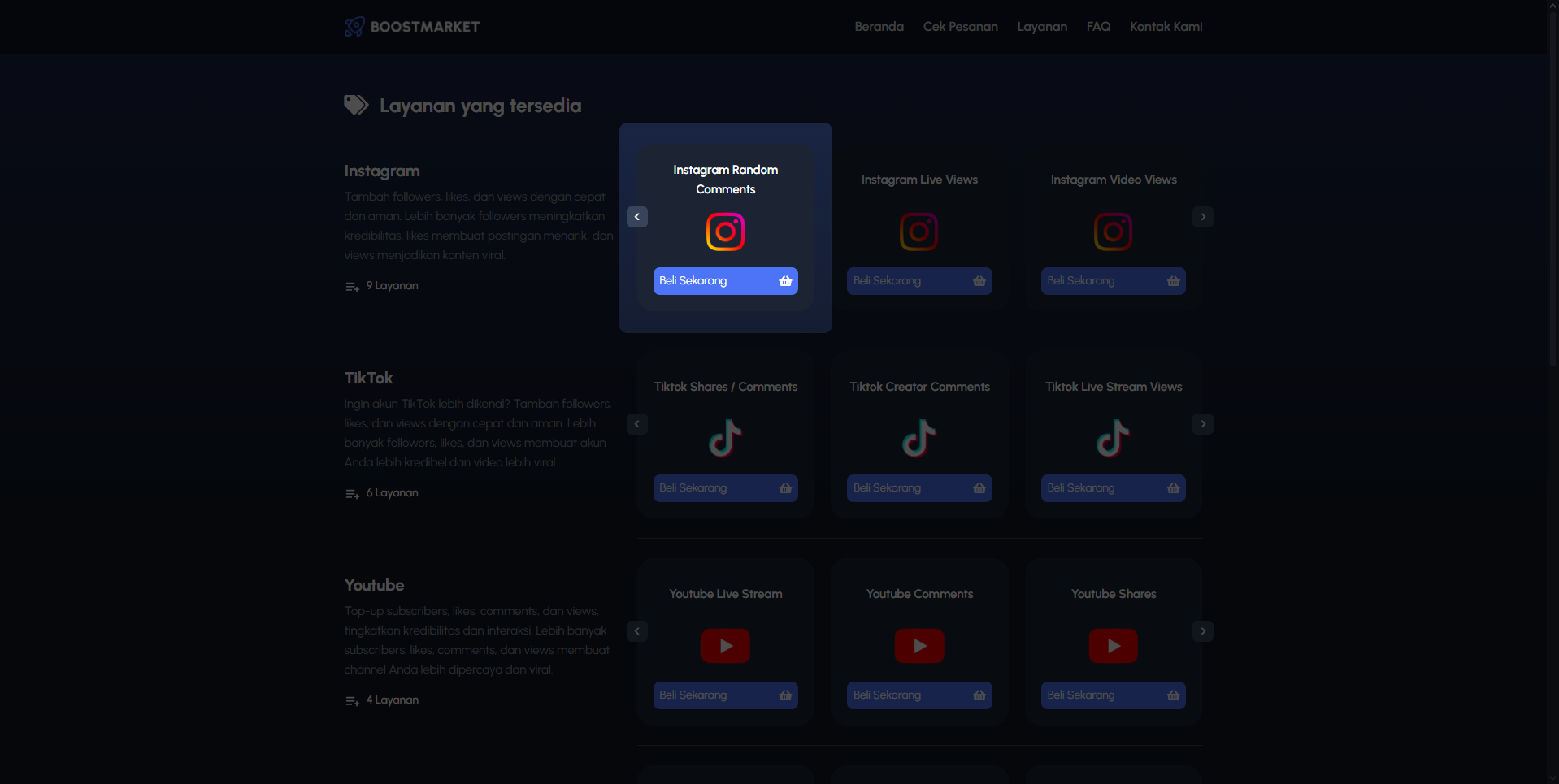Click the Youtube Live Stream title
The image size is (1559, 784).
[x=726, y=594]
